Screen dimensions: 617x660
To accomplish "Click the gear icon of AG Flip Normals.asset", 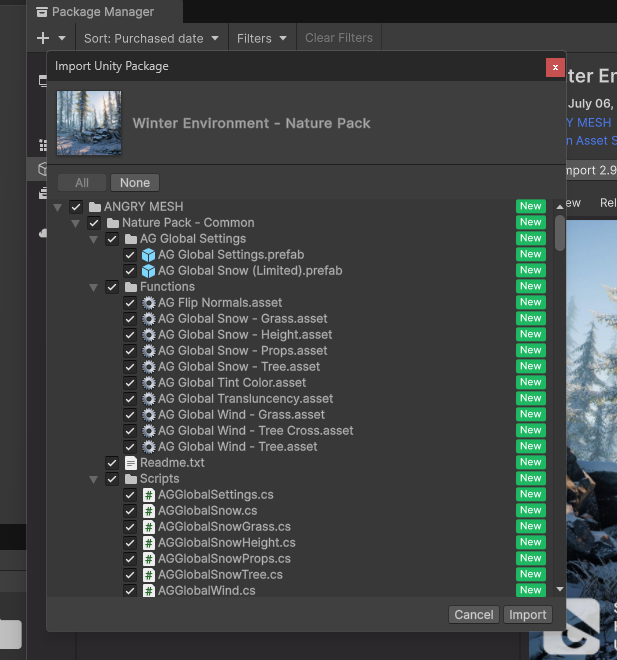I will click(x=148, y=303).
